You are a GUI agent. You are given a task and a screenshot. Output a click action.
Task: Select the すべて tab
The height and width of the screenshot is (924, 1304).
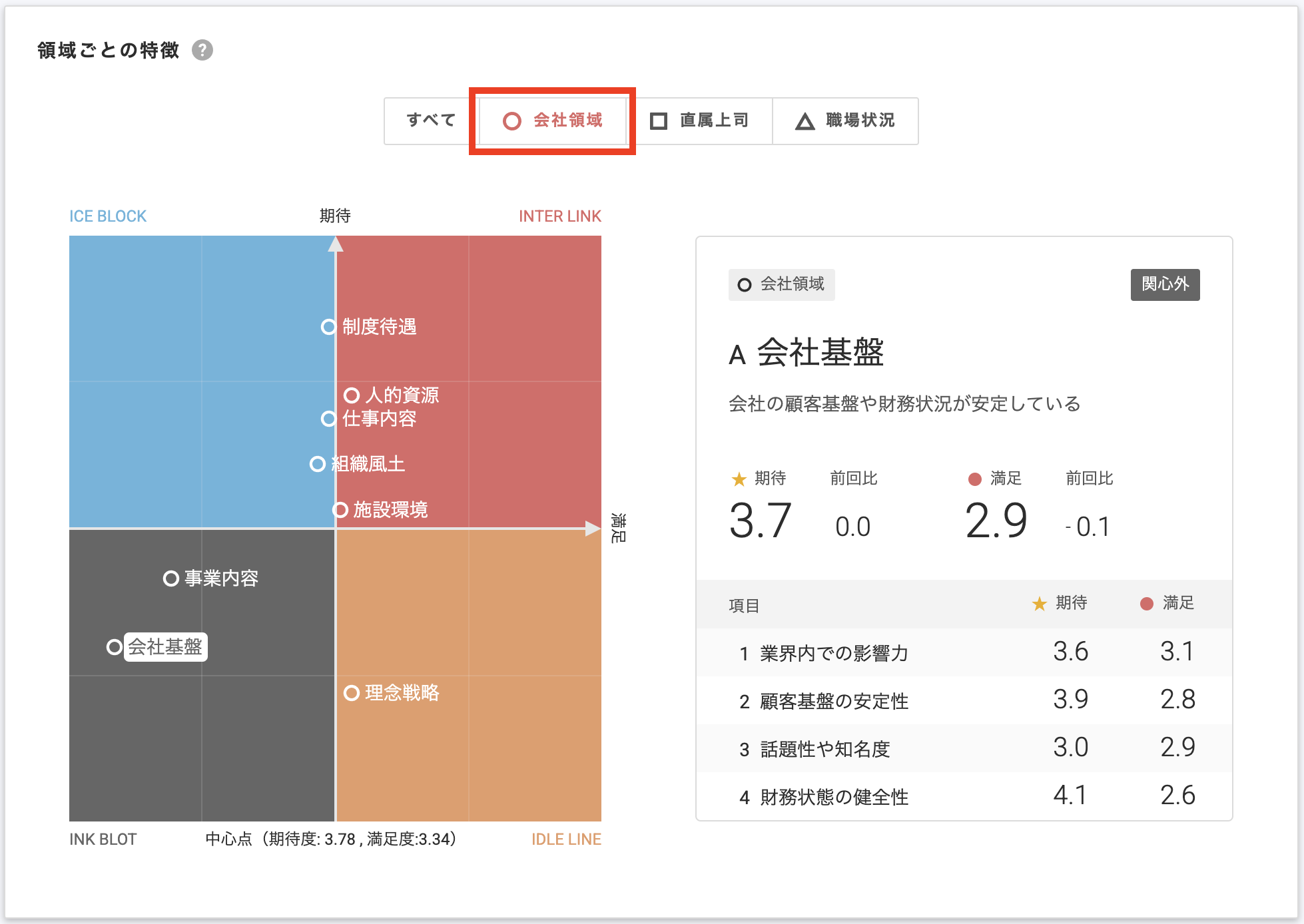(431, 120)
